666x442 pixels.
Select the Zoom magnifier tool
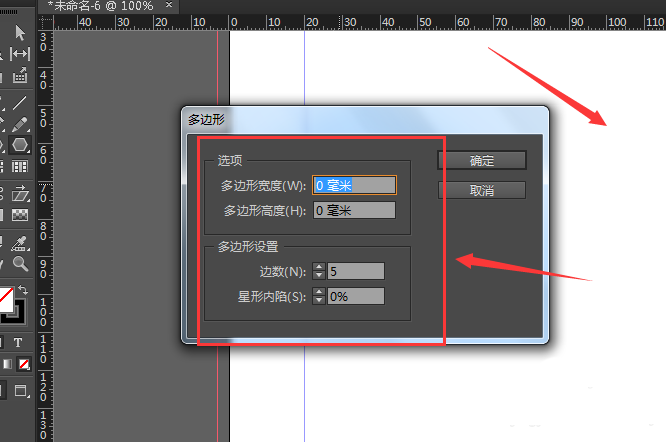(x=20, y=264)
